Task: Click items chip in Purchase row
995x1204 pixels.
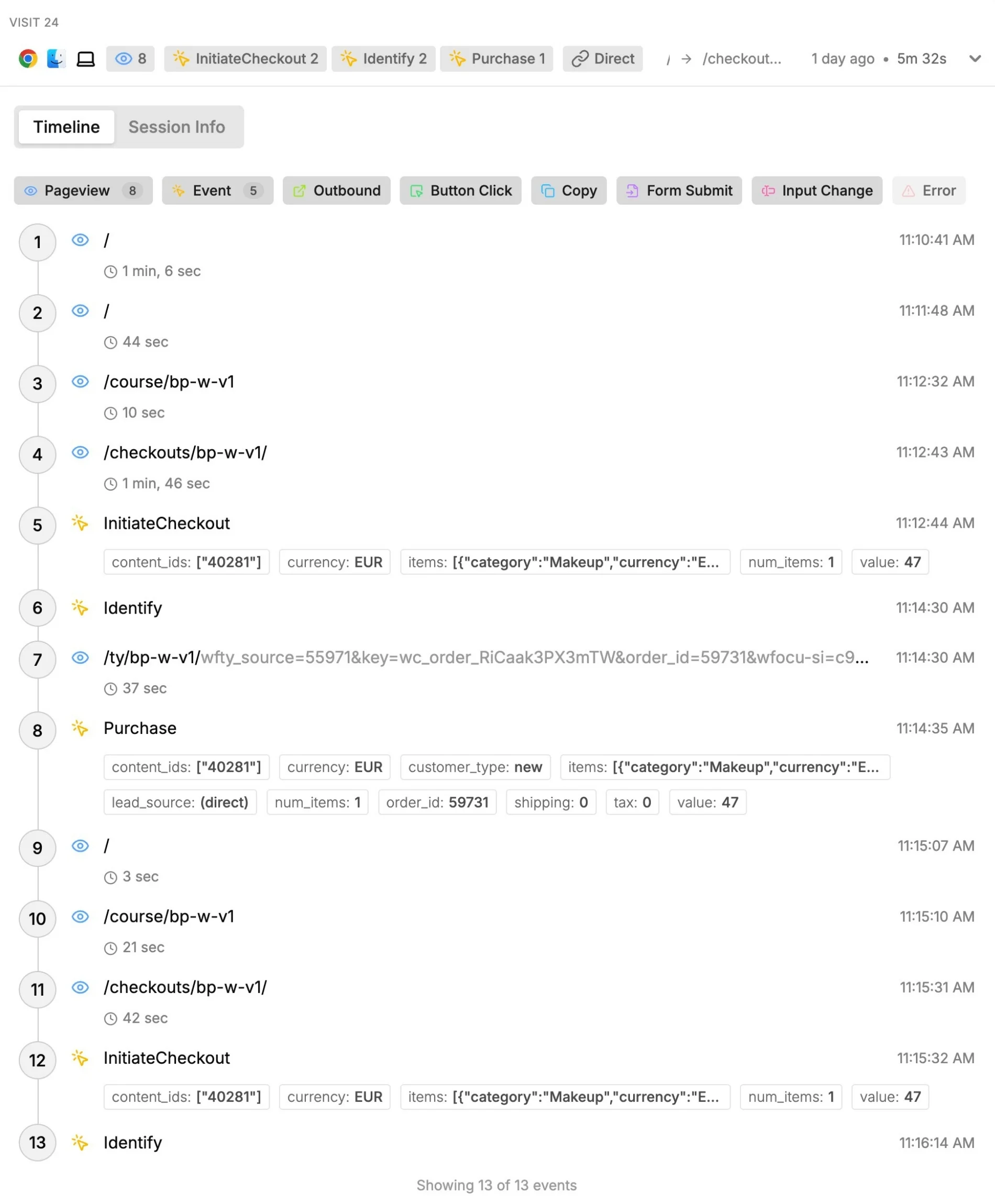Action: pos(724,767)
